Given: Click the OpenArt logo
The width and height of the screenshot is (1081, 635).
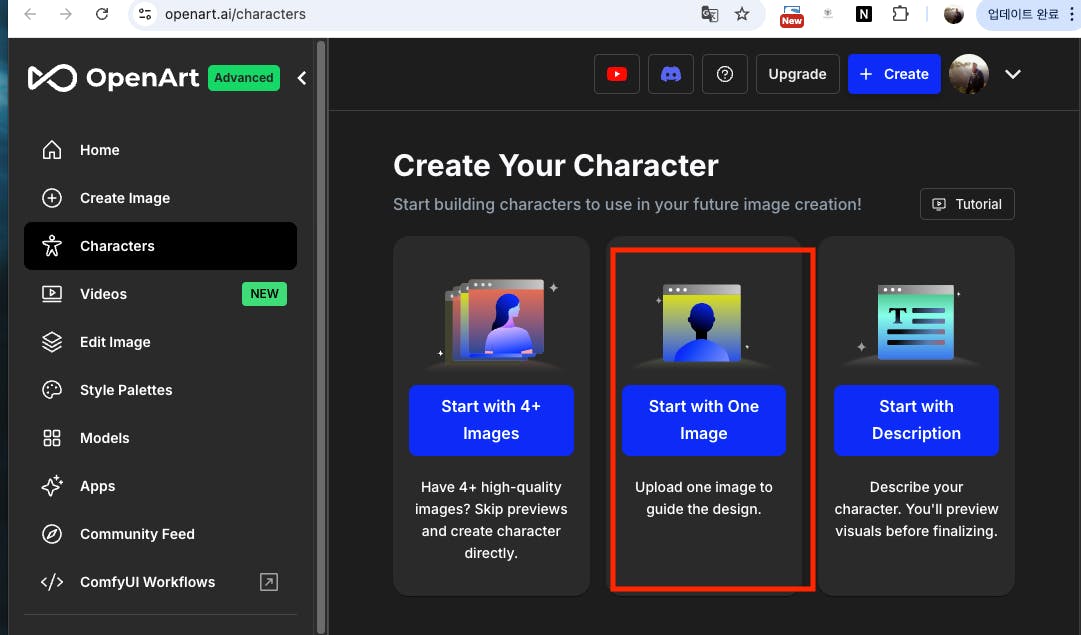Looking at the screenshot, I should click(x=114, y=78).
